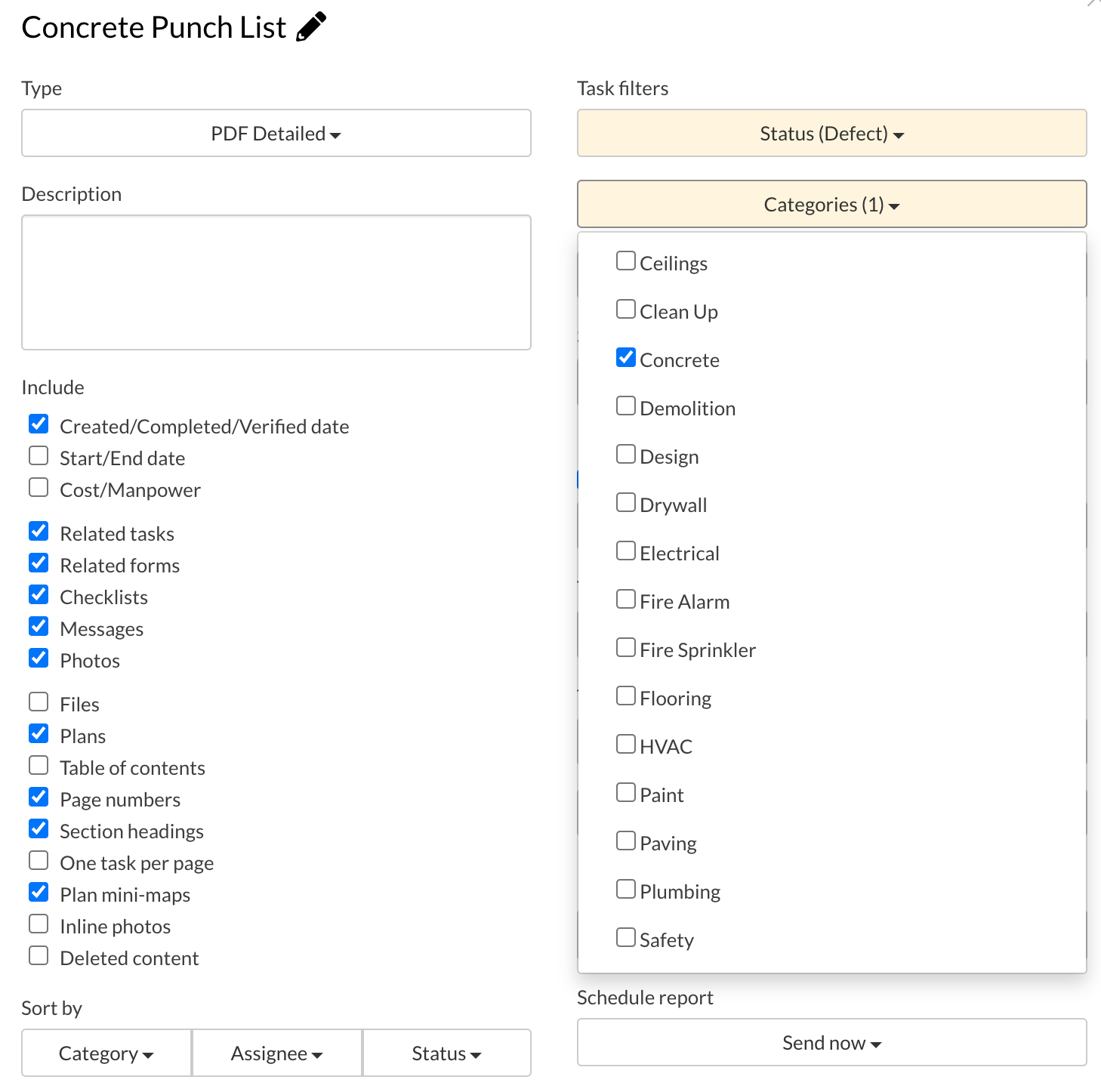Tick the Plumbing category checkbox
Viewport: 1101px width, 1092px height.
pyautogui.click(x=626, y=889)
